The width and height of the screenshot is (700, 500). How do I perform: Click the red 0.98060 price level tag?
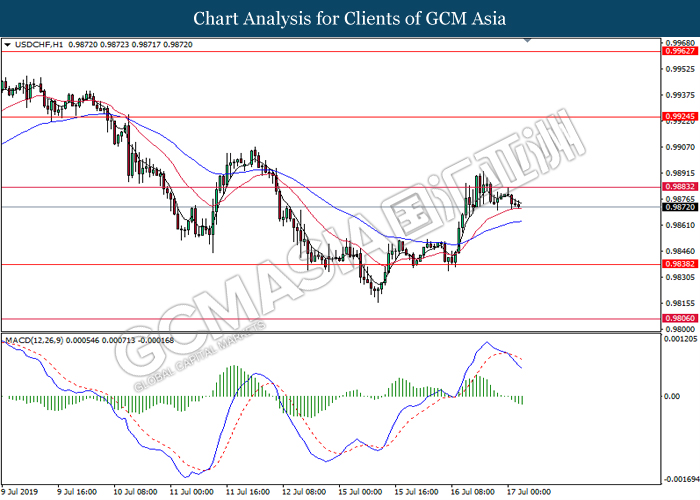click(680, 318)
